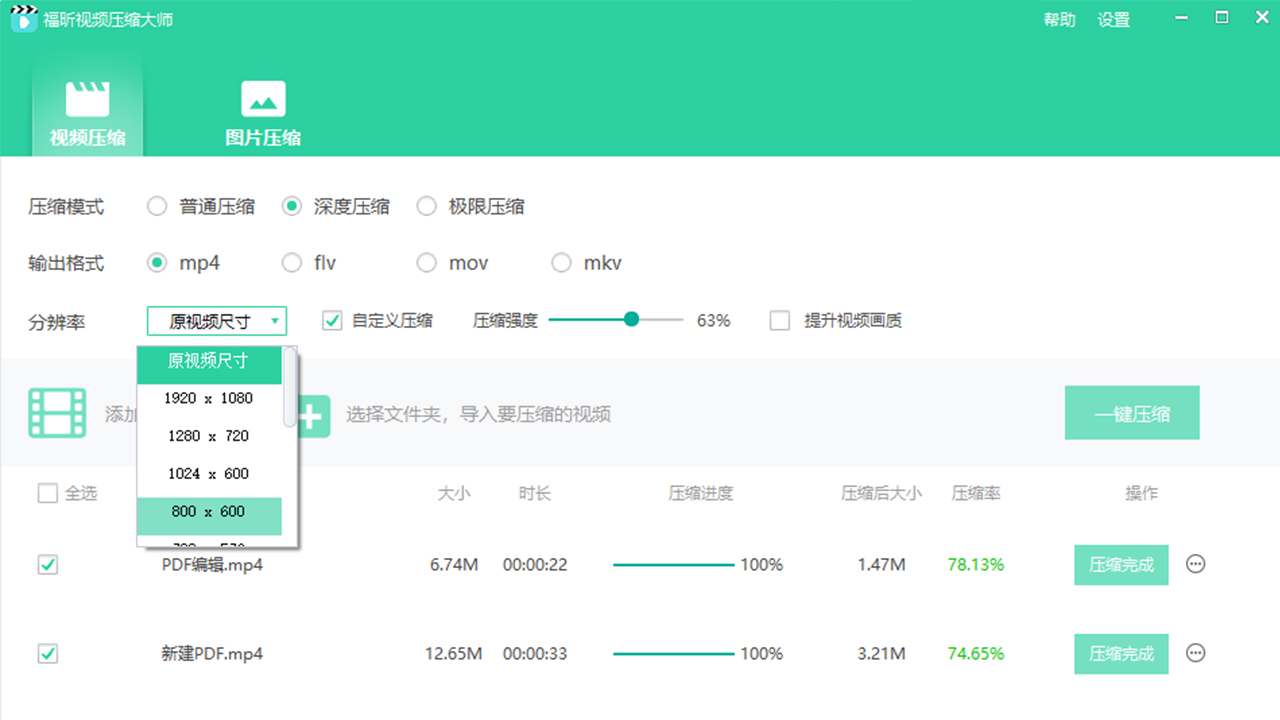This screenshot has height=720, width=1280.
Task: Click the 1.47M compressed size
Action: (x=881, y=565)
